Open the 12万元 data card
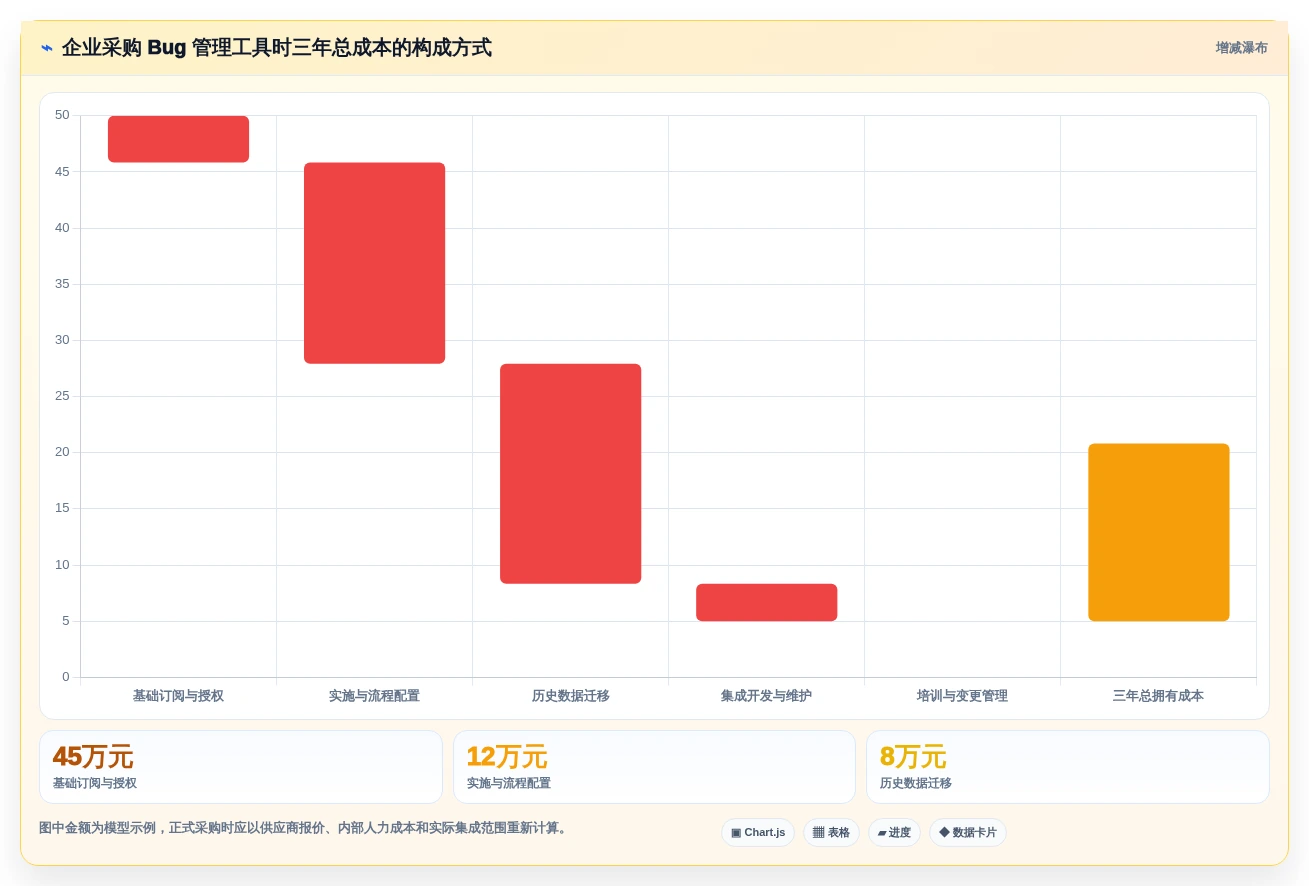Image resolution: width=1309 pixels, height=886 pixels. click(x=654, y=767)
